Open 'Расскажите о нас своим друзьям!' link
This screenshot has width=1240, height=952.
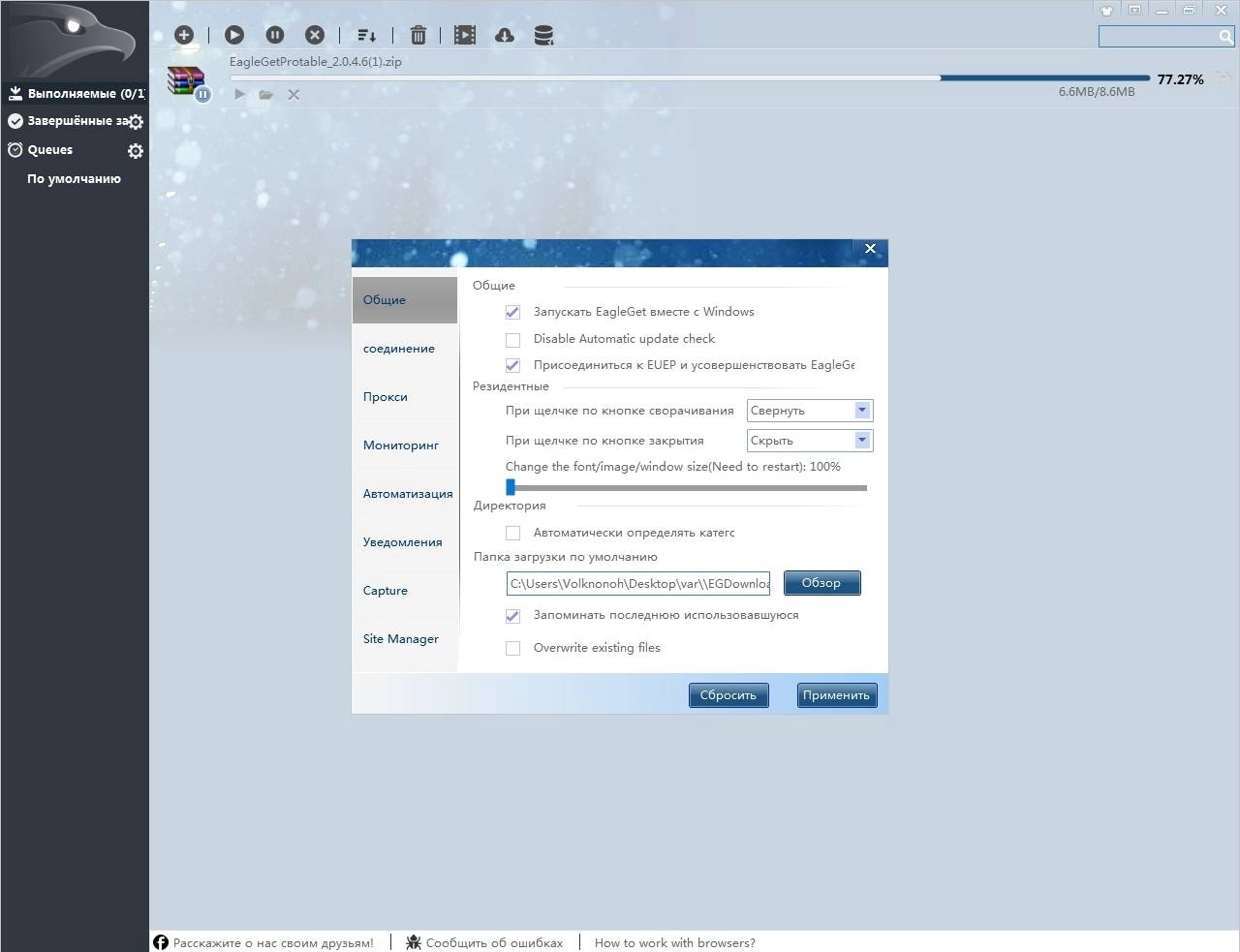(x=273, y=942)
